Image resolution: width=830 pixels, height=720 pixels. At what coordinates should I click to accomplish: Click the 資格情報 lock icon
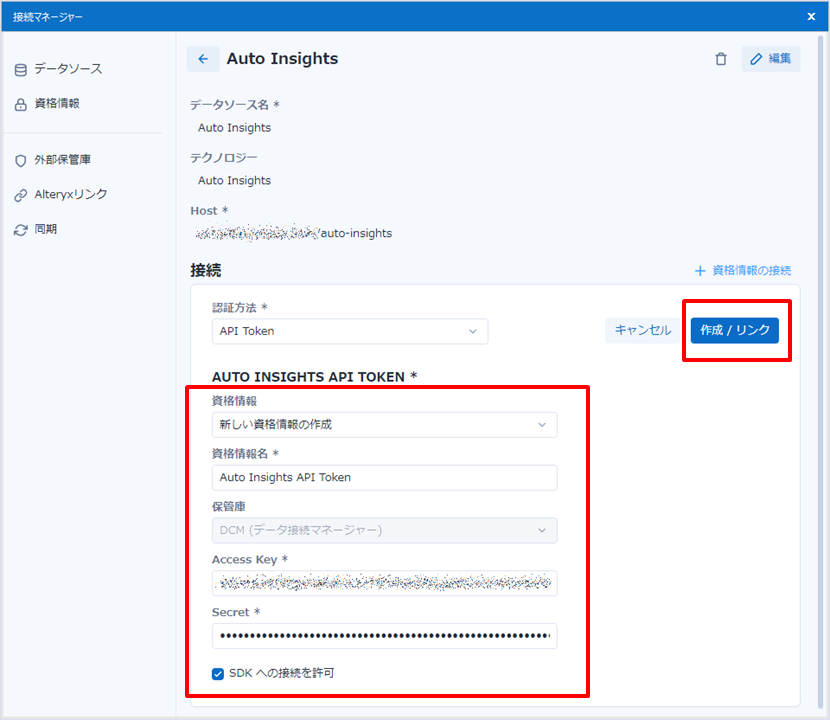coord(20,104)
